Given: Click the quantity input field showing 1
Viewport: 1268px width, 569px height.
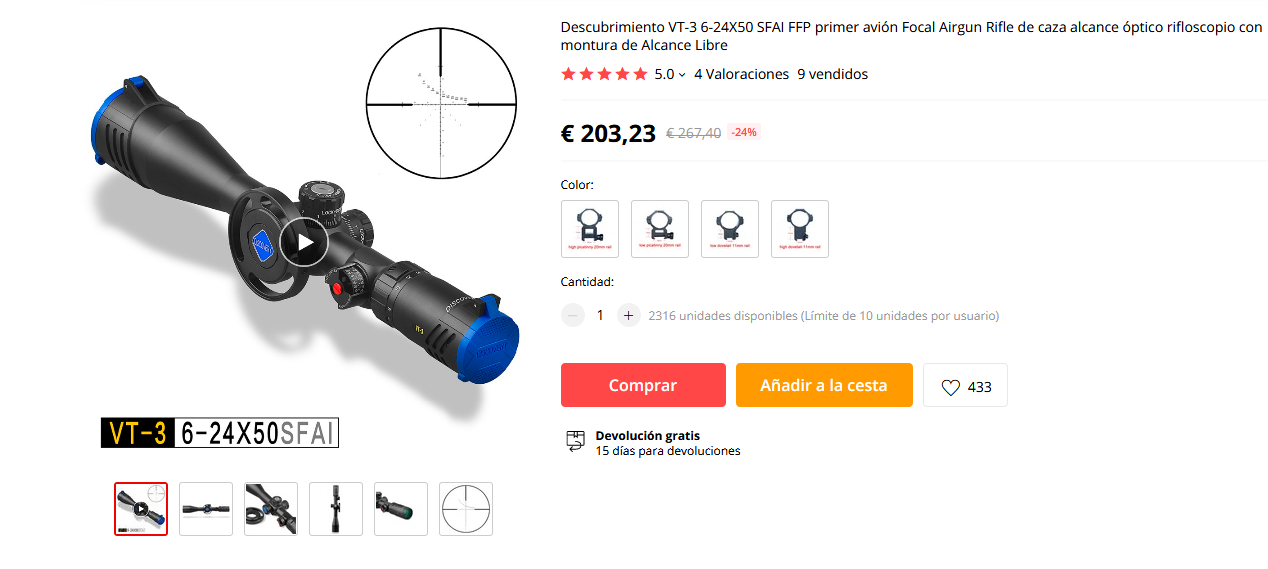Looking at the screenshot, I should 600,315.
